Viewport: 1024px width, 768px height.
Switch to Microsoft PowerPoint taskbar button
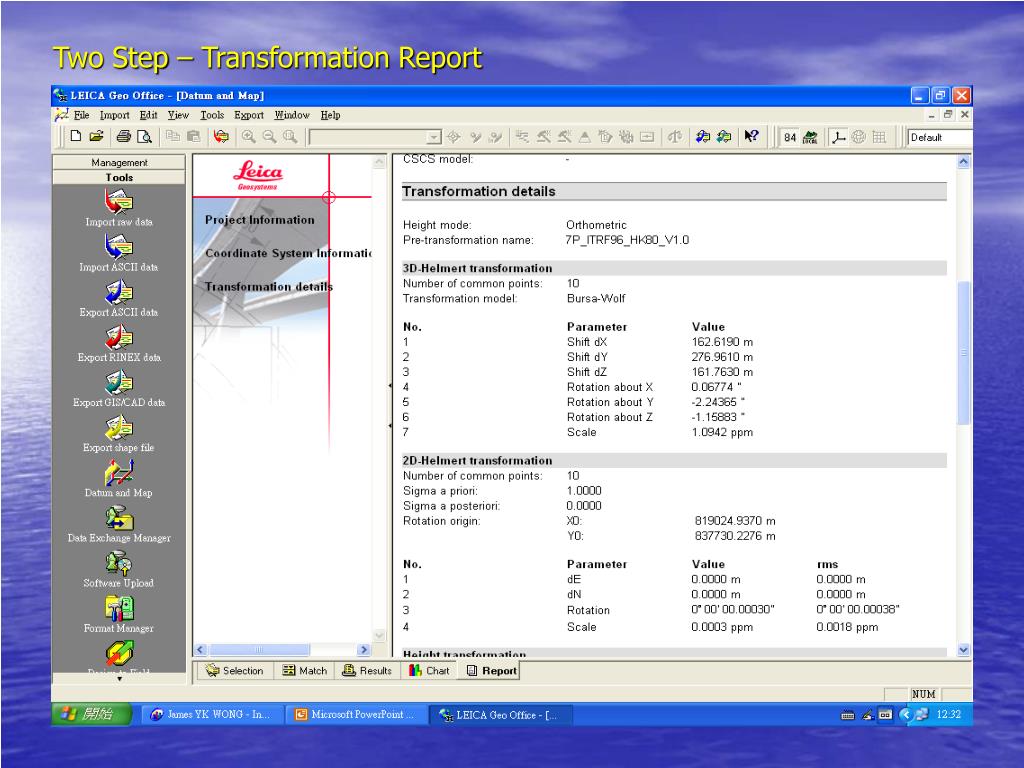[356, 714]
